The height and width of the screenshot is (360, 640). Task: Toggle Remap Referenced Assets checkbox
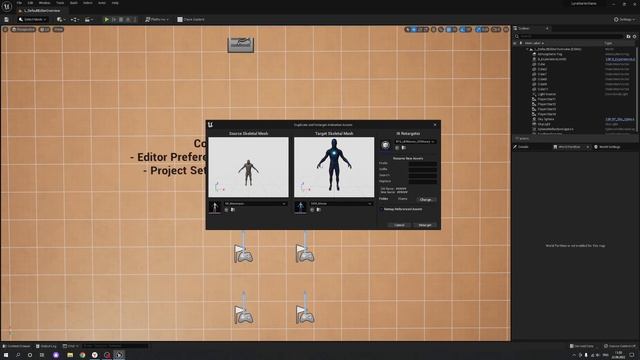click(x=382, y=209)
